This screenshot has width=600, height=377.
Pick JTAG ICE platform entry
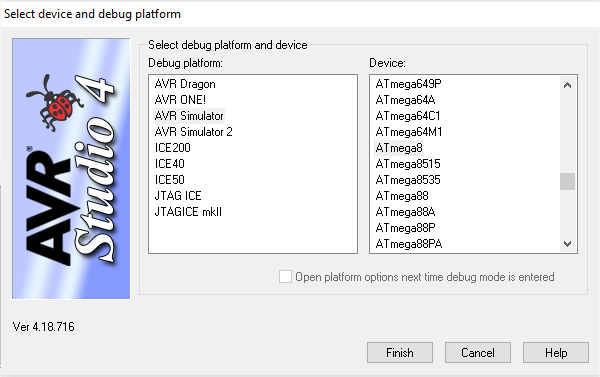coord(178,196)
